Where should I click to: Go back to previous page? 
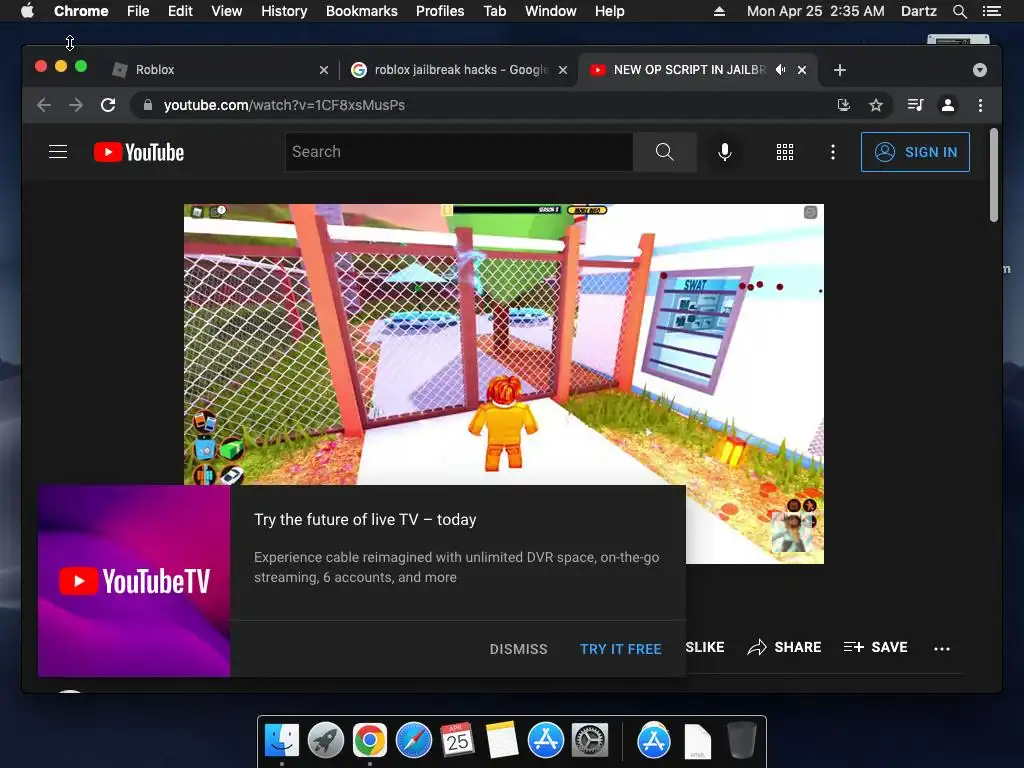44,105
